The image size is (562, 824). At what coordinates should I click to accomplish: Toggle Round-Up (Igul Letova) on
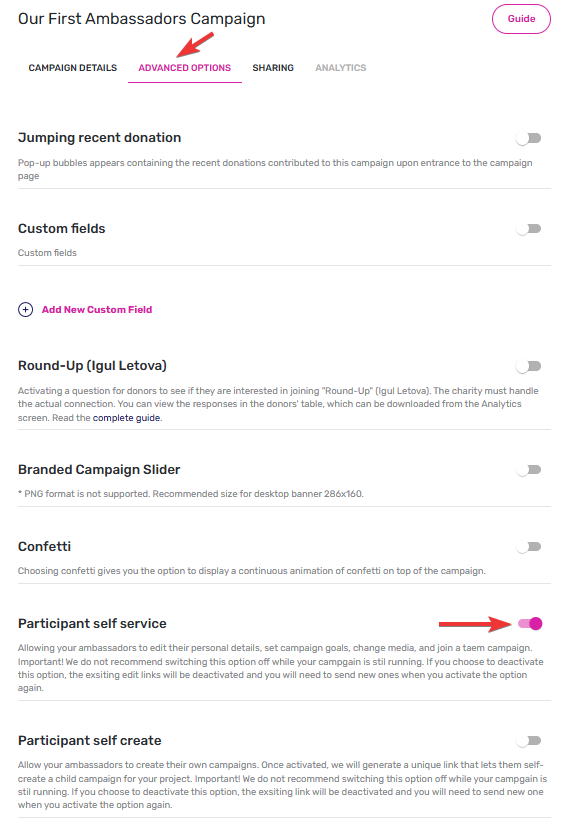pyautogui.click(x=528, y=366)
